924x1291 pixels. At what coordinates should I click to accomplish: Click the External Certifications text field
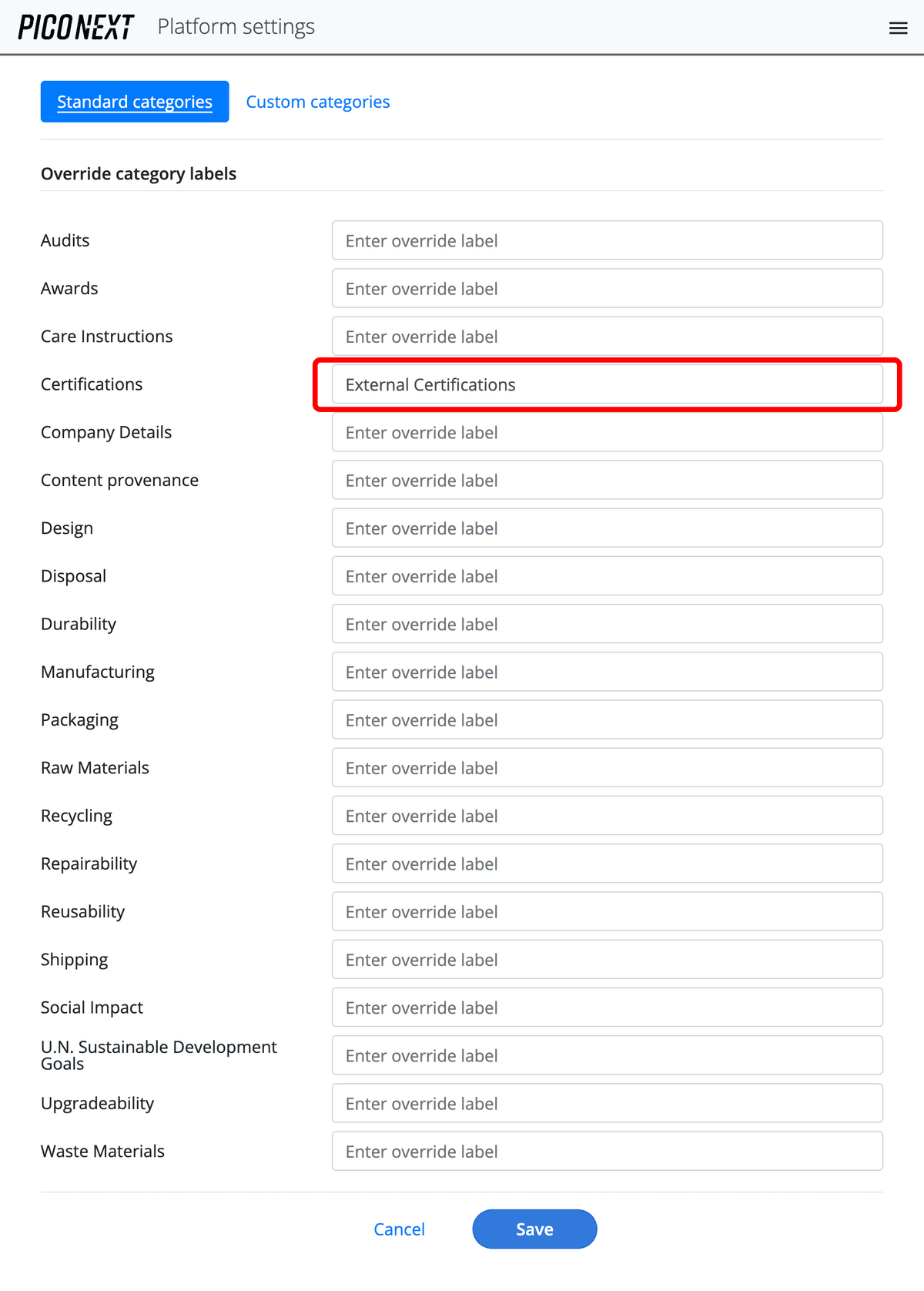pyautogui.click(x=607, y=384)
